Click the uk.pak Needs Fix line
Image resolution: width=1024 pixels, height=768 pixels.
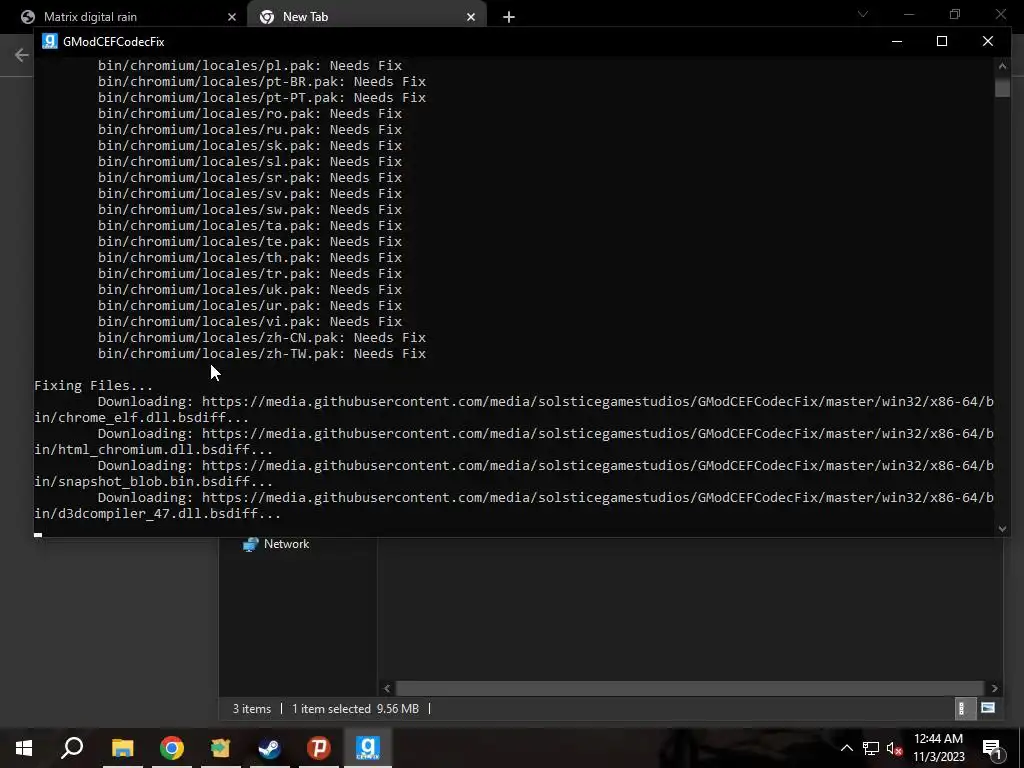(x=250, y=289)
